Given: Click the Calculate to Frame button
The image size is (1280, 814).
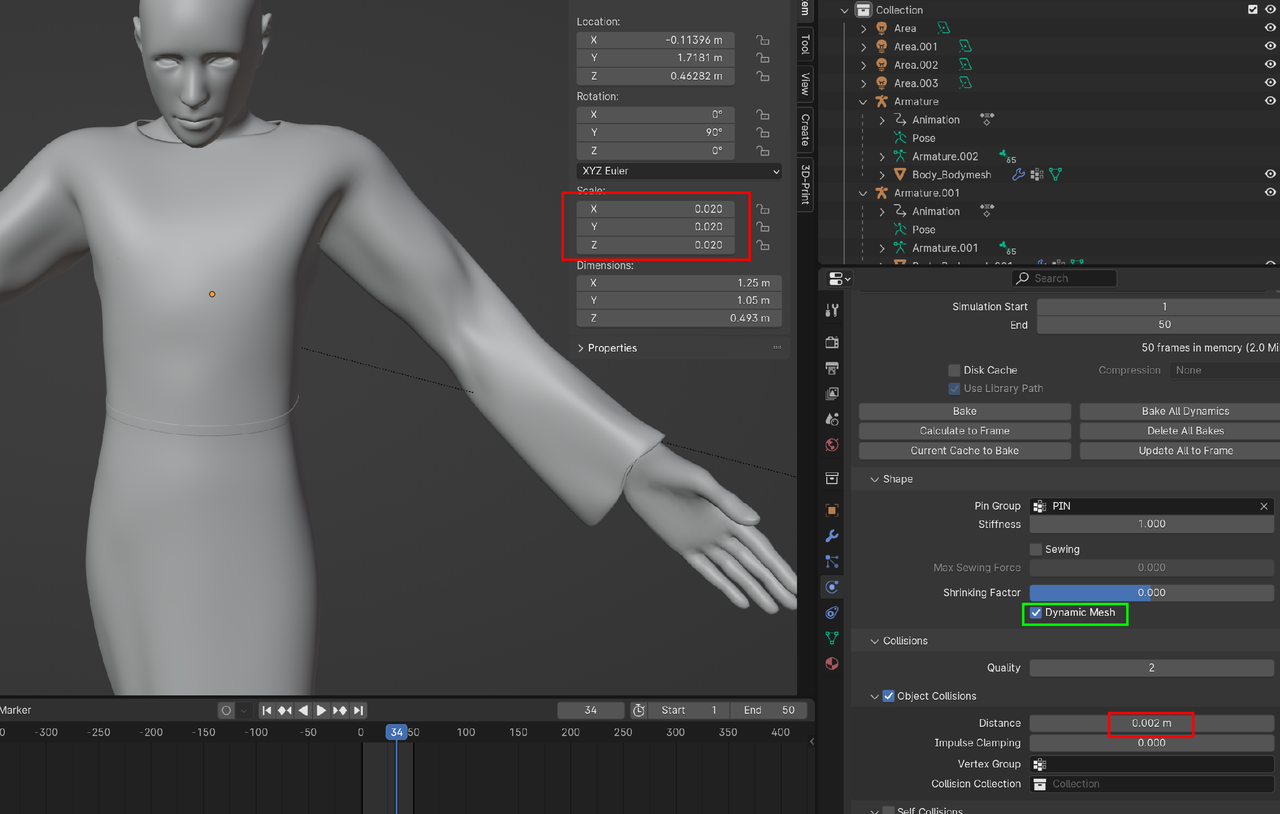Looking at the screenshot, I should point(964,431).
